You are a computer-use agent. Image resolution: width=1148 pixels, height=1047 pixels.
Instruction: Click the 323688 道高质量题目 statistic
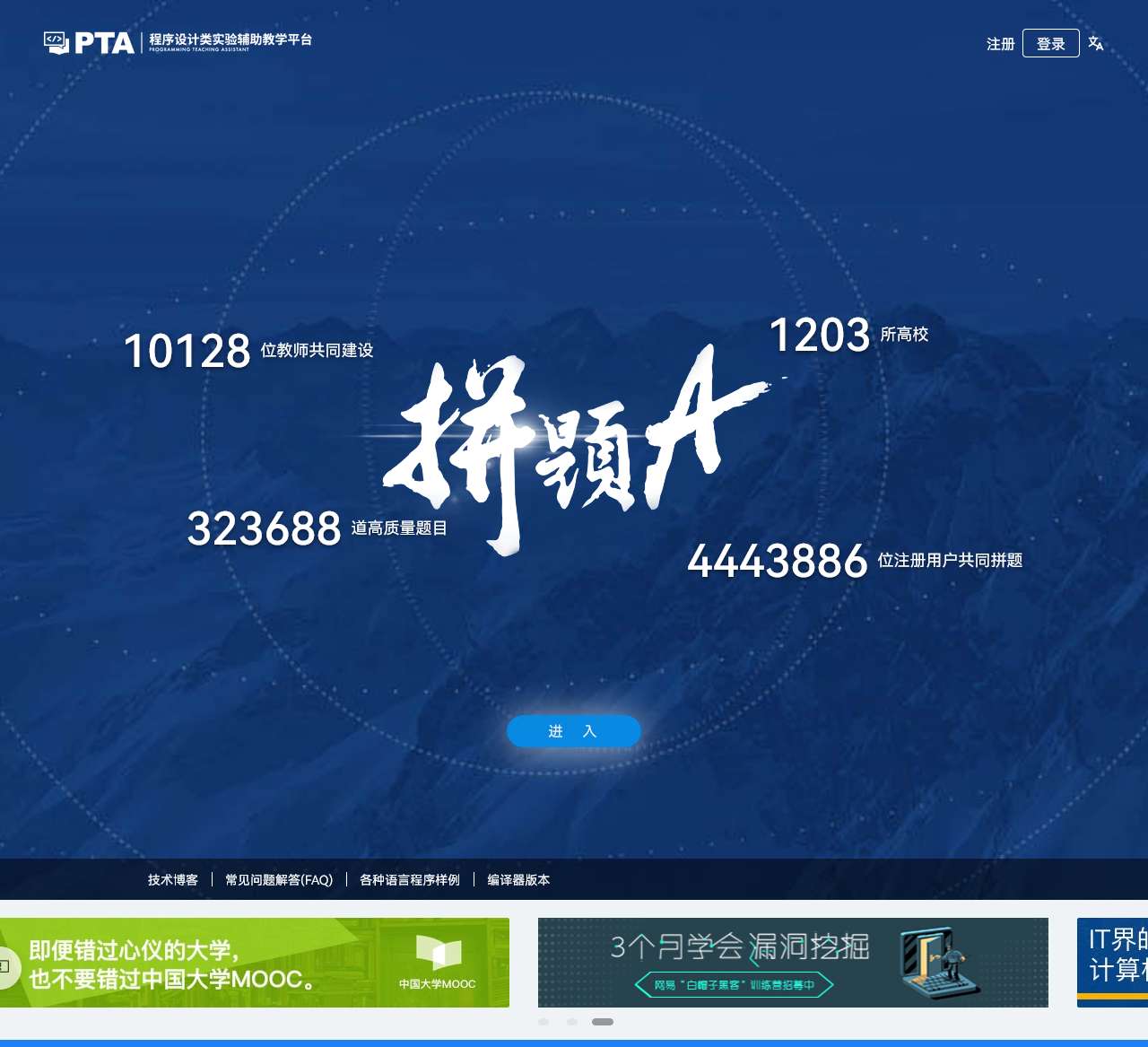(x=317, y=528)
